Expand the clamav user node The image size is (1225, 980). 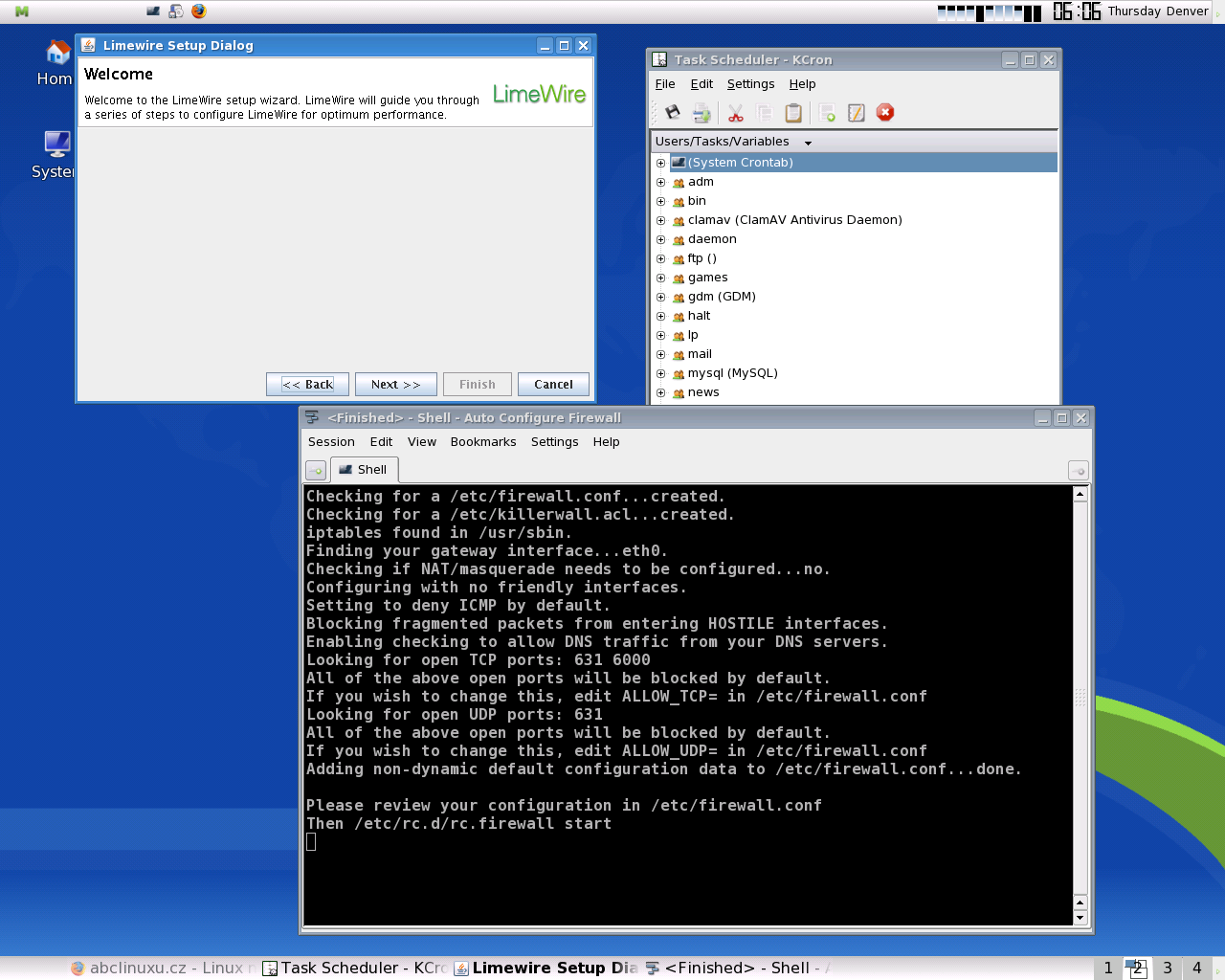tap(660, 220)
